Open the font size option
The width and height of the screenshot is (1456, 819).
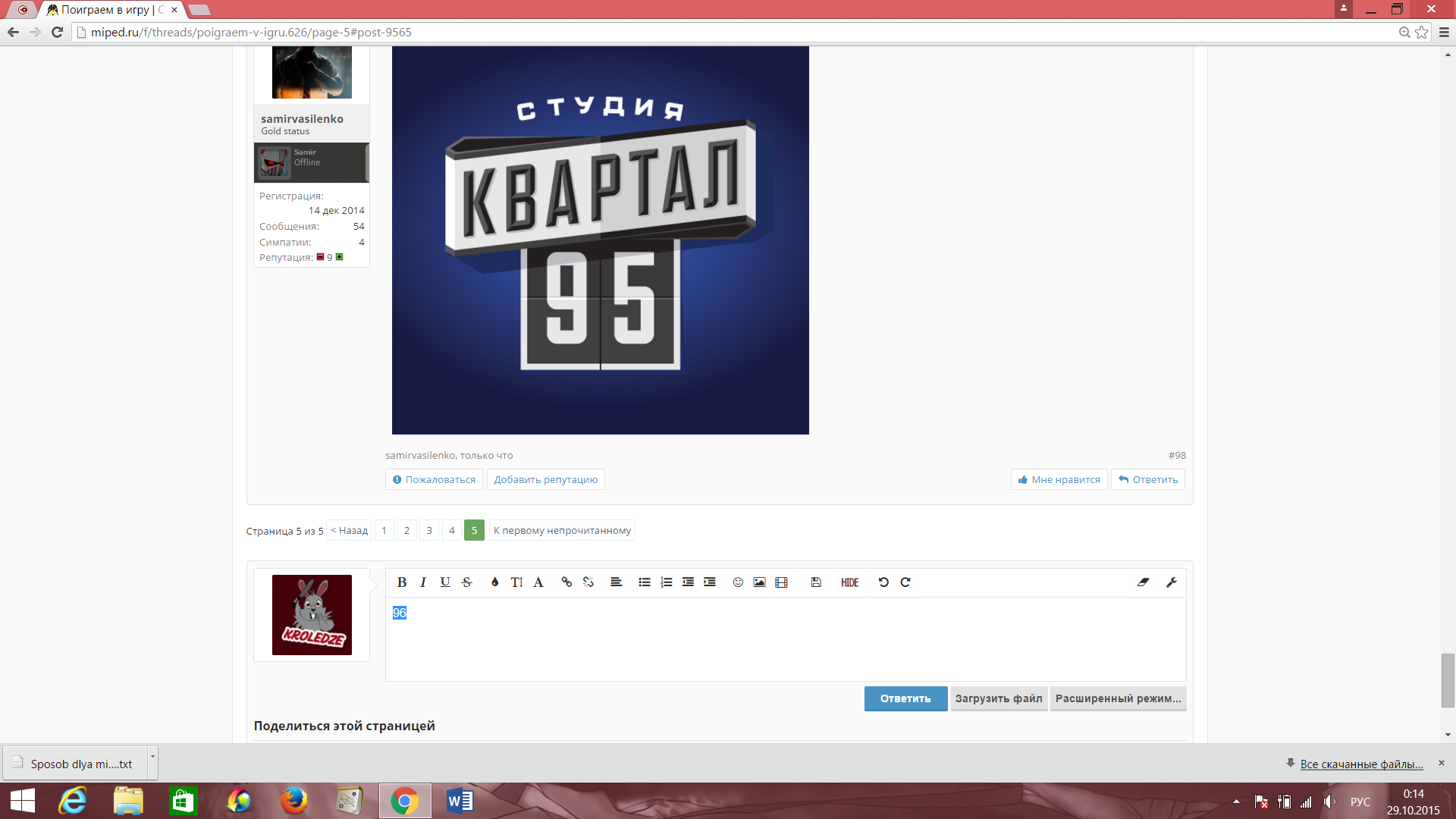click(x=516, y=582)
